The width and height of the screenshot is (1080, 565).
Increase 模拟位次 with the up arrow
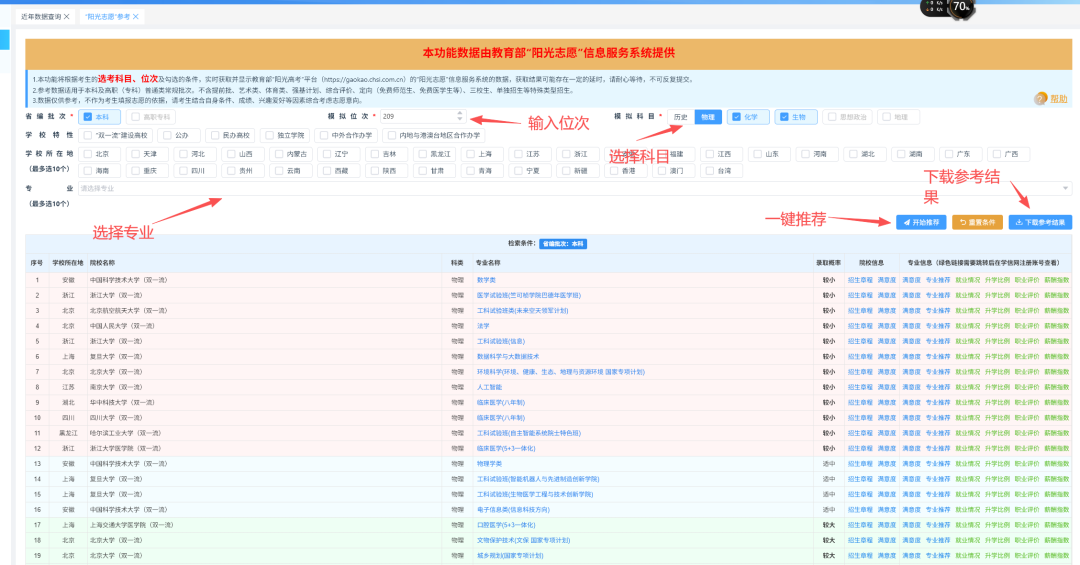click(x=460, y=113)
